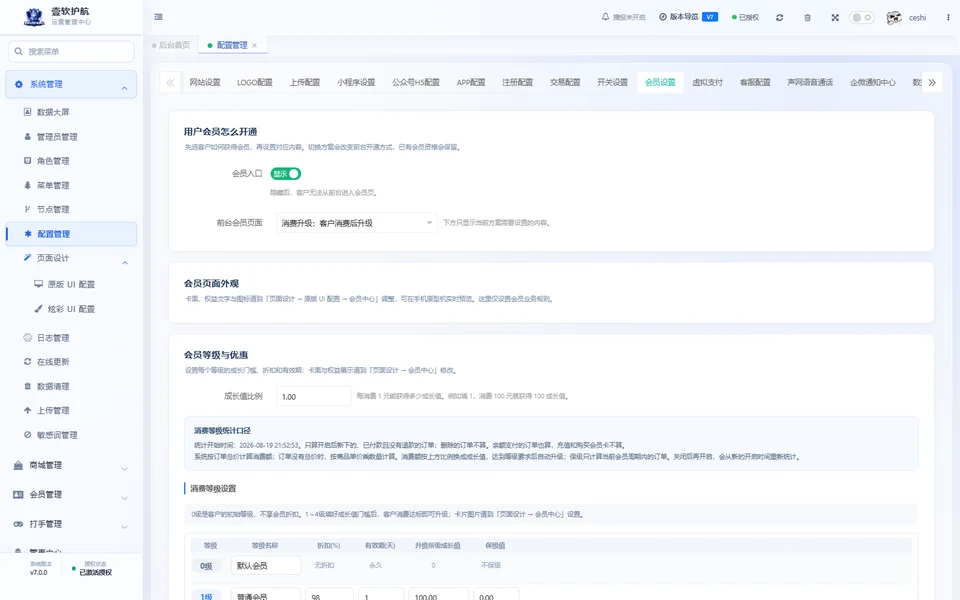Switch to the 上传配置 tab
This screenshot has width=960, height=600.
point(305,82)
